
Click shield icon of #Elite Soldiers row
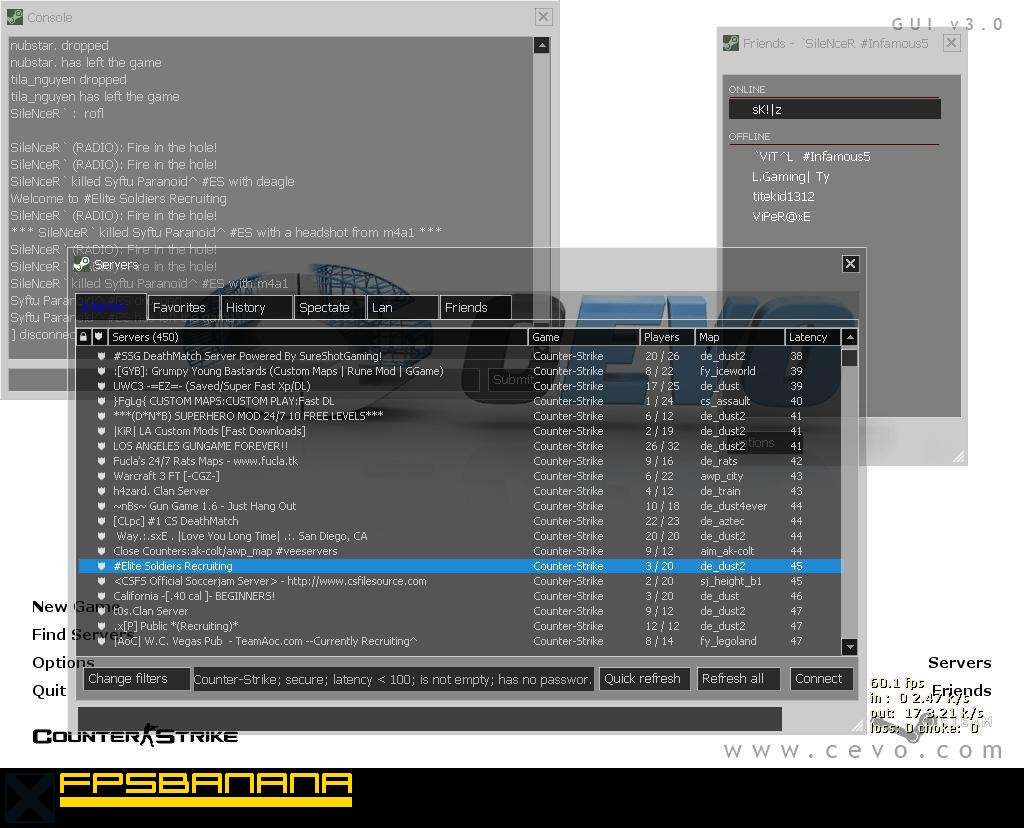(101, 566)
